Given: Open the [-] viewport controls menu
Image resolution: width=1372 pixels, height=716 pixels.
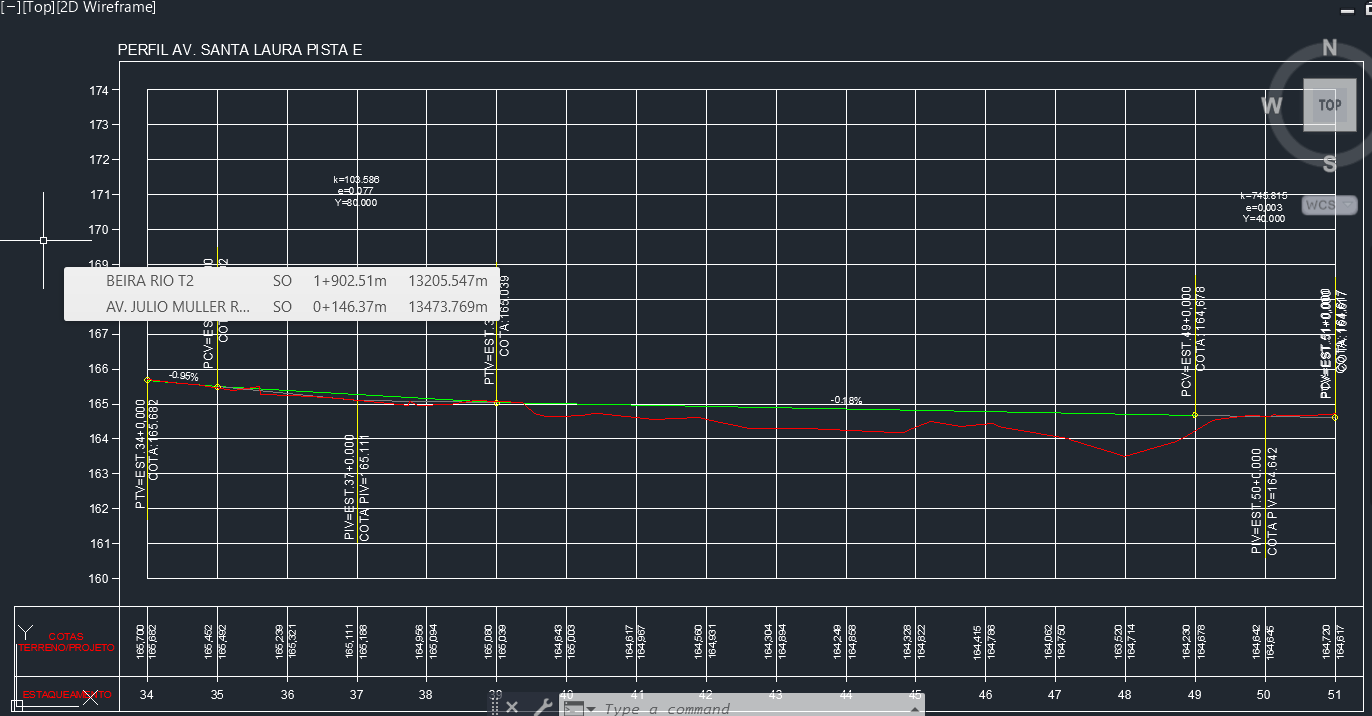Looking at the screenshot, I should pos(11,7).
